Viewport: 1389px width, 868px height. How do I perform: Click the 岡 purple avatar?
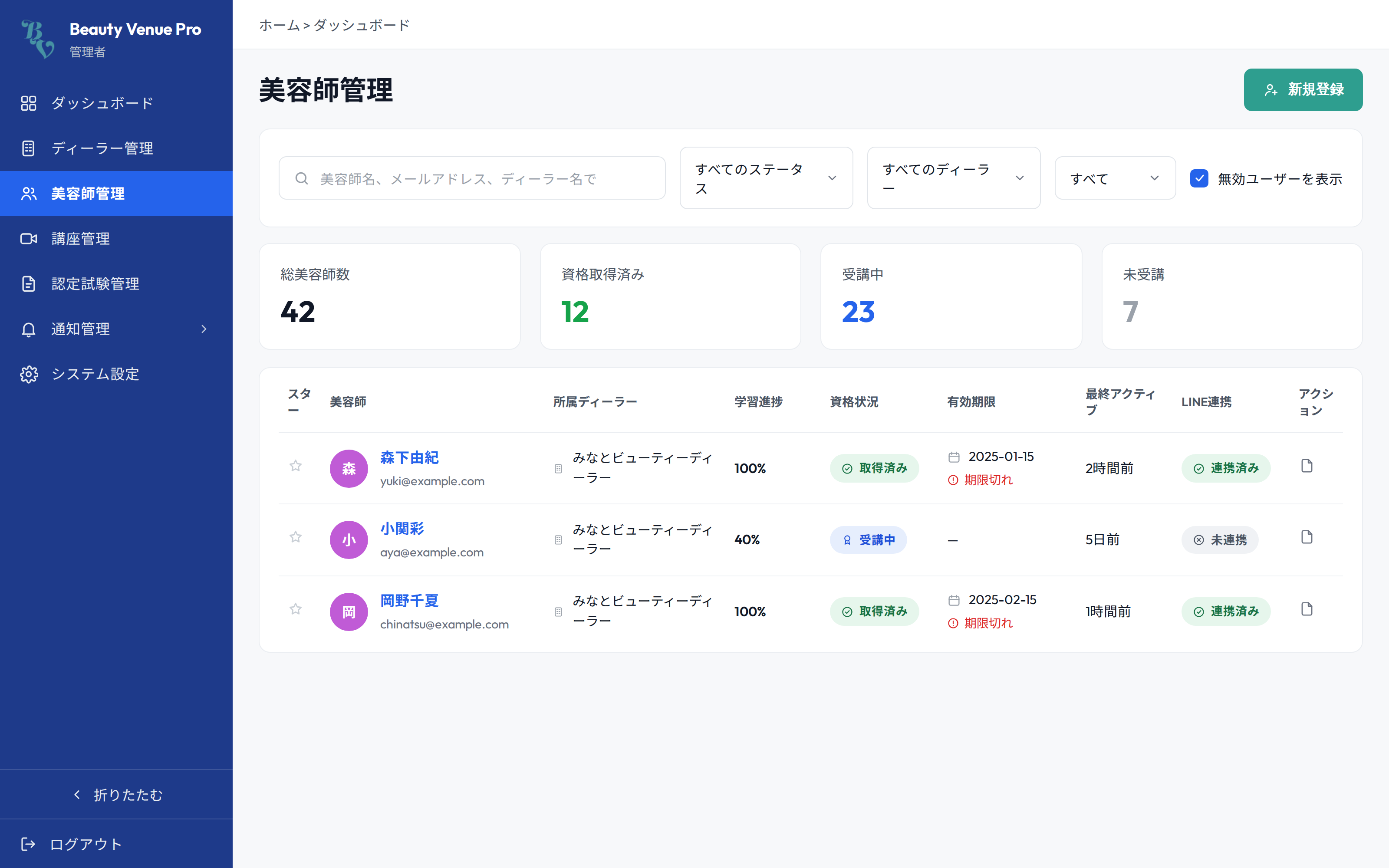pos(349,612)
